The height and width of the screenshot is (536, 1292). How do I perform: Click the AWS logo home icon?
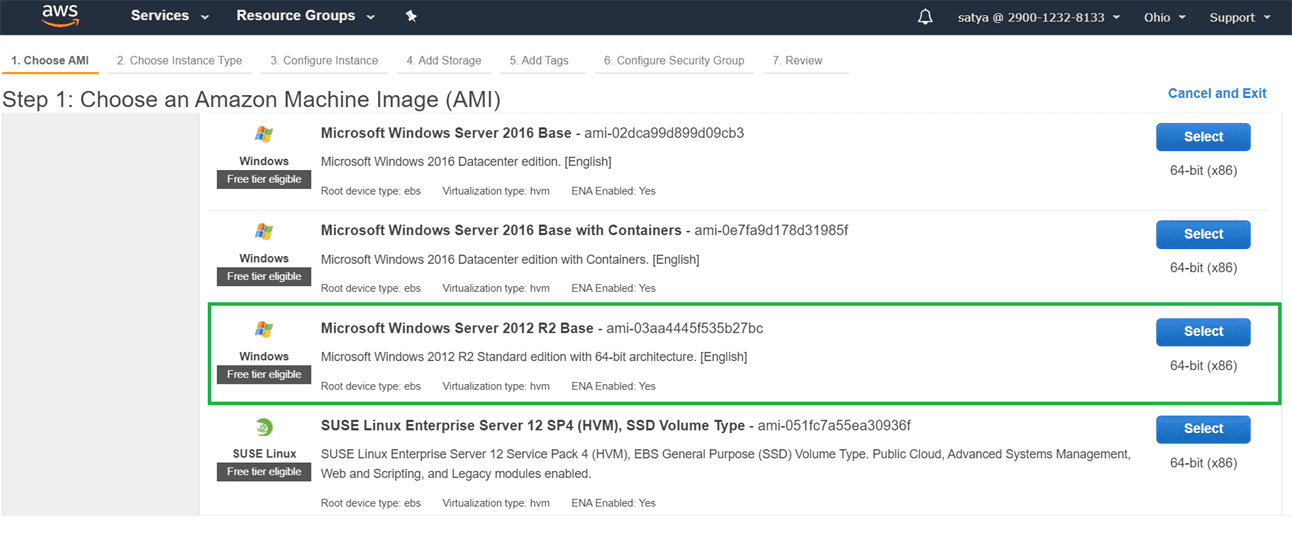point(60,16)
